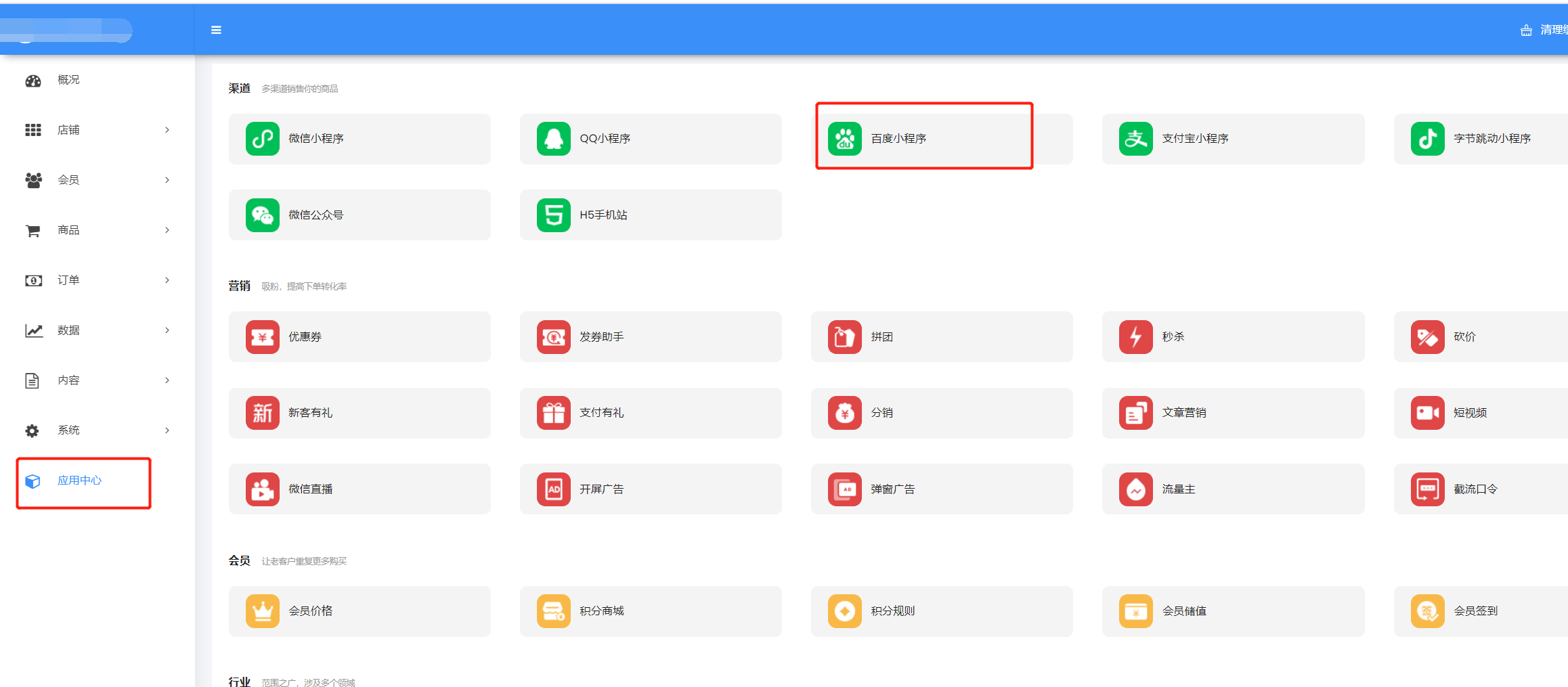Image resolution: width=1568 pixels, height=687 pixels.
Task: Open the 支付宝小程序 icon
Action: click(1136, 139)
